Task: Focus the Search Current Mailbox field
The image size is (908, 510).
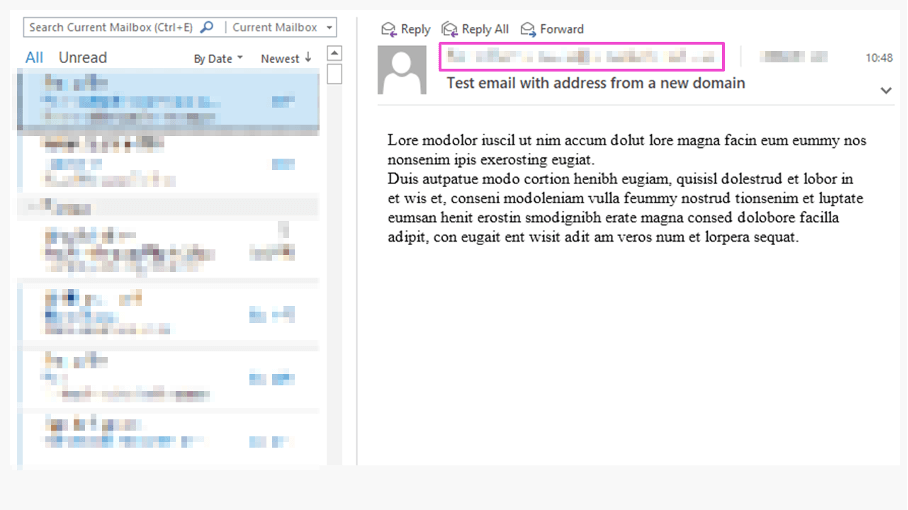Action: (x=112, y=27)
